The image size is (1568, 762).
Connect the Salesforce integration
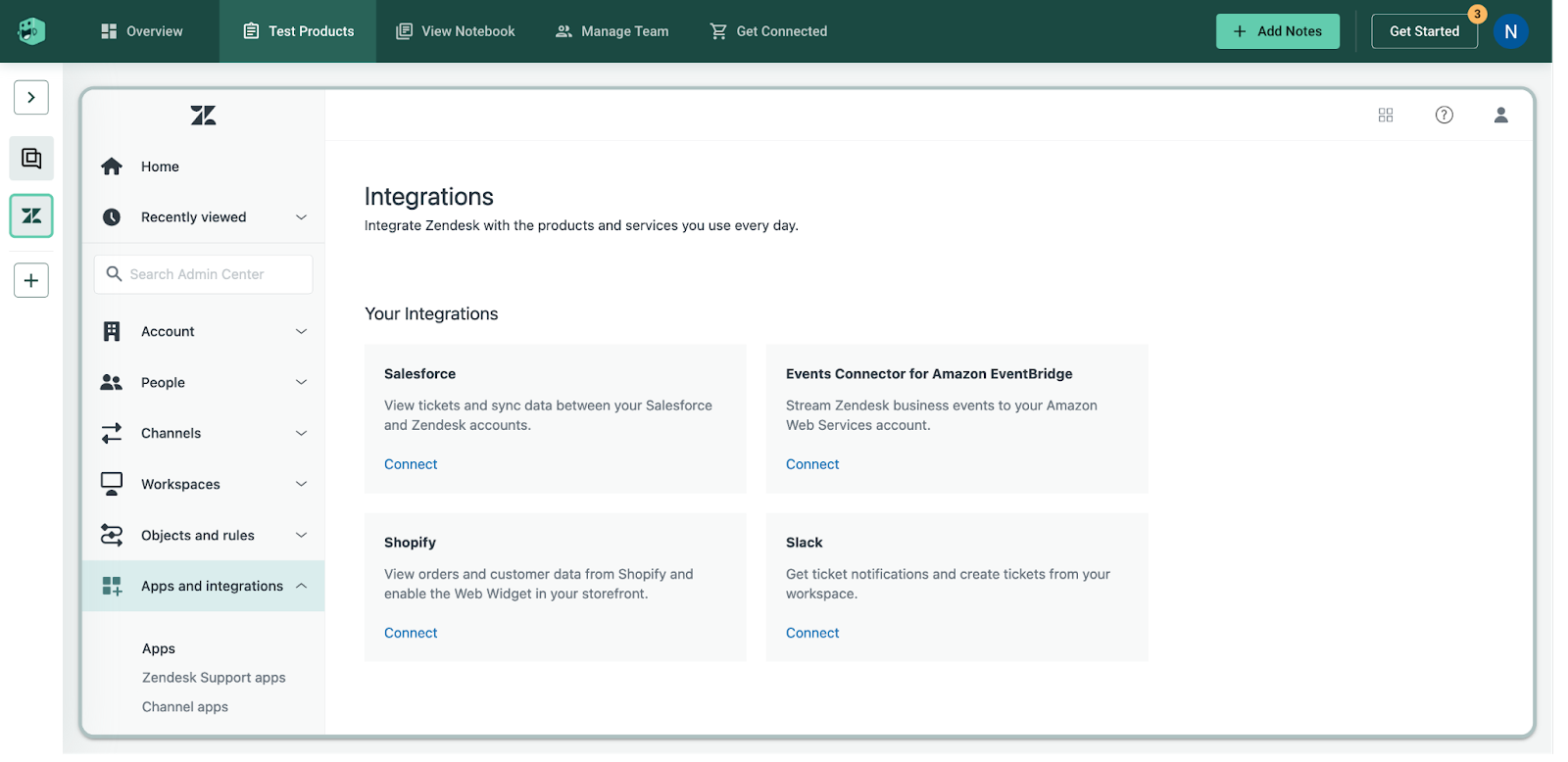point(411,464)
